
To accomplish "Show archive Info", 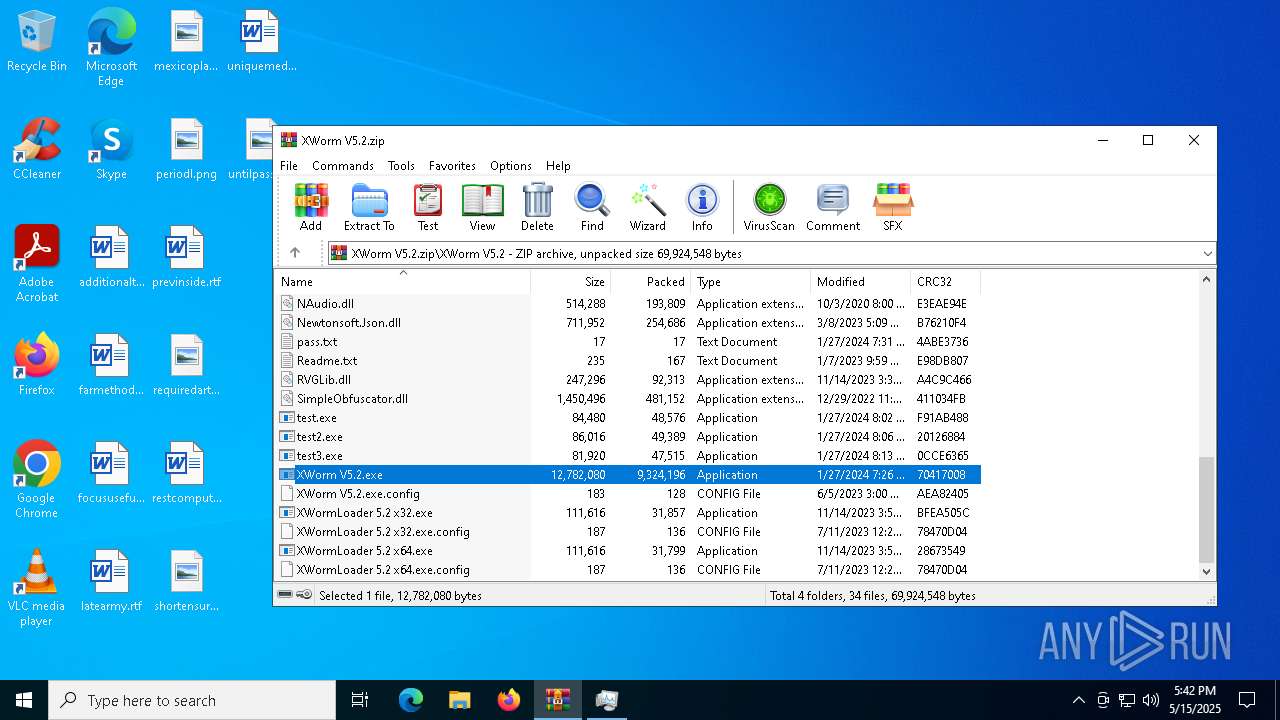I will point(702,207).
